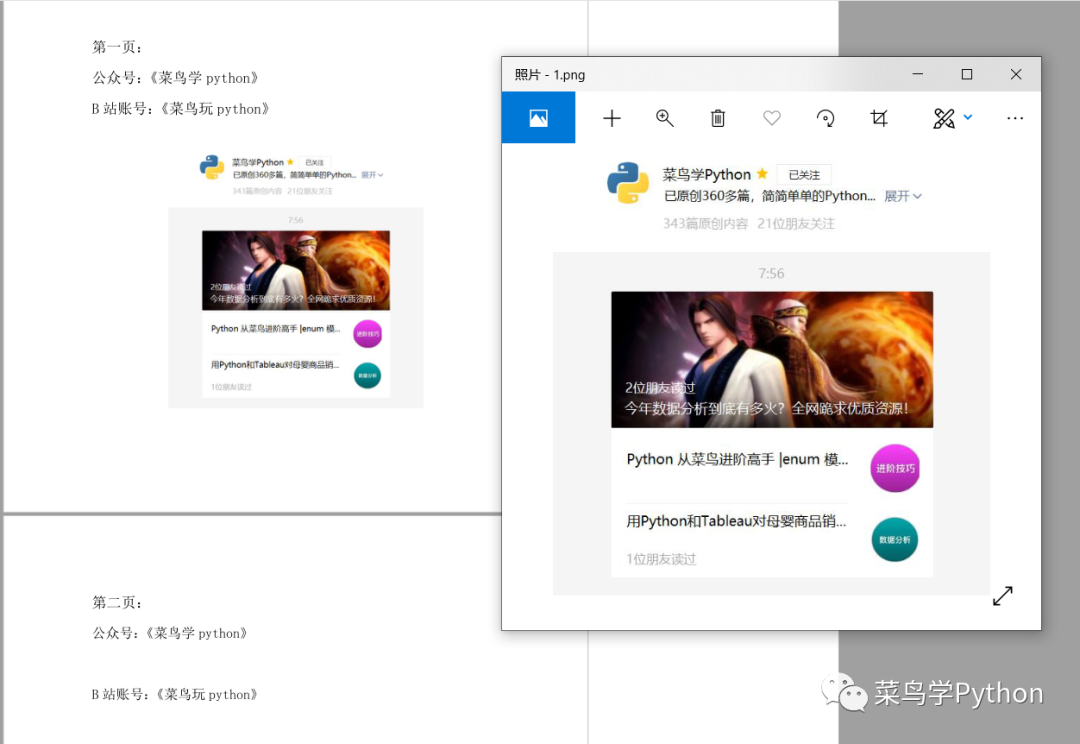Click the '1位朋友读过' text in Photos
The width and height of the screenshot is (1080, 744).
point(661,559)
